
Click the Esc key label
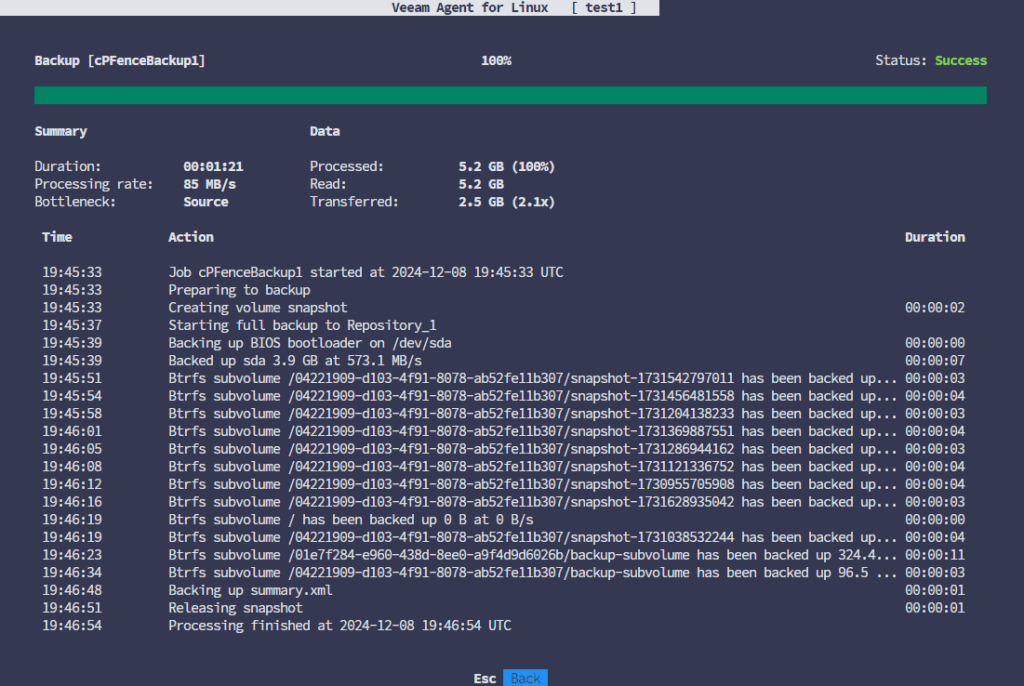click(x=484, y=678)
